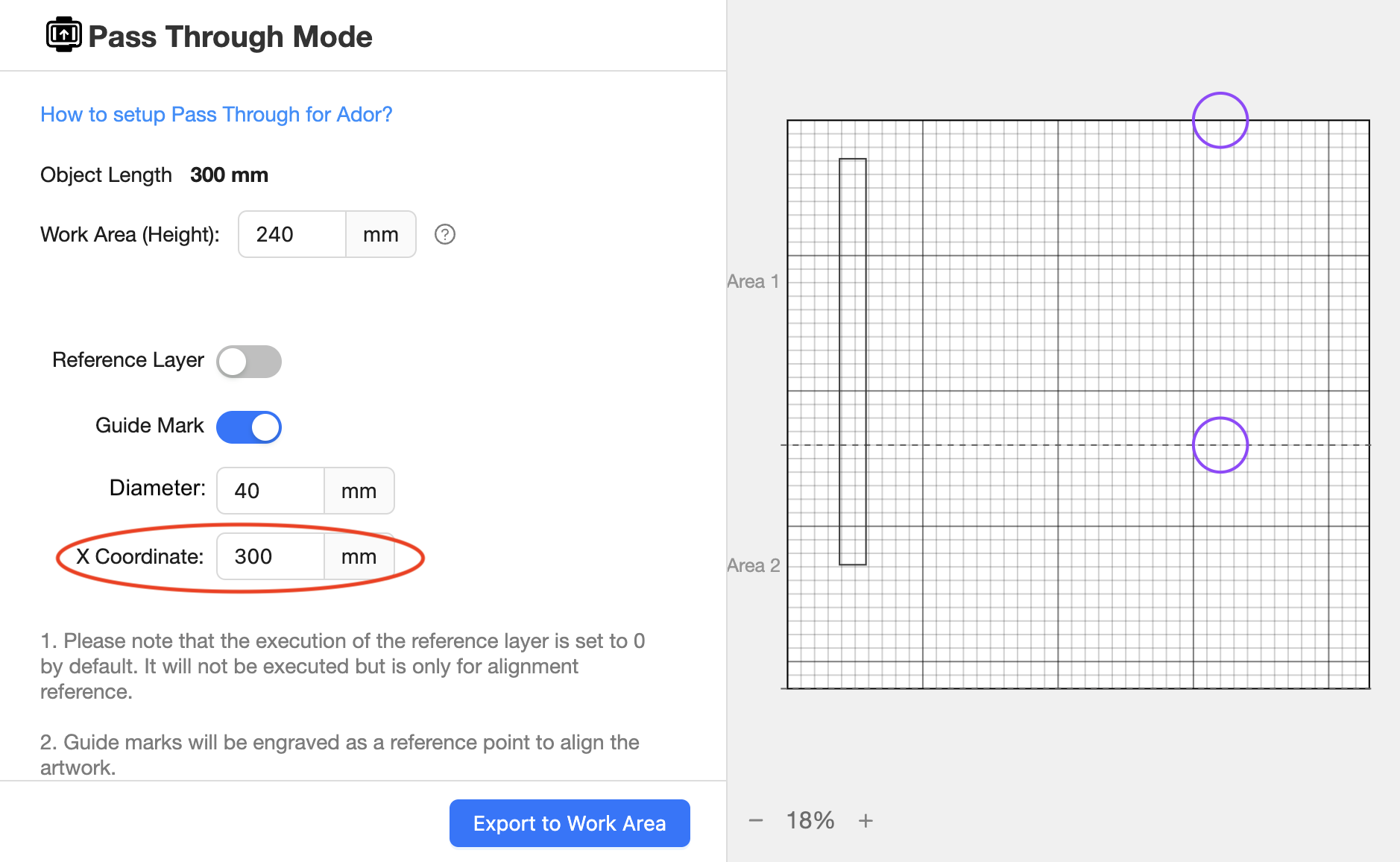Open the Pass Through setup guide for Ador
1400x862 pixels.
click(216, 114)
